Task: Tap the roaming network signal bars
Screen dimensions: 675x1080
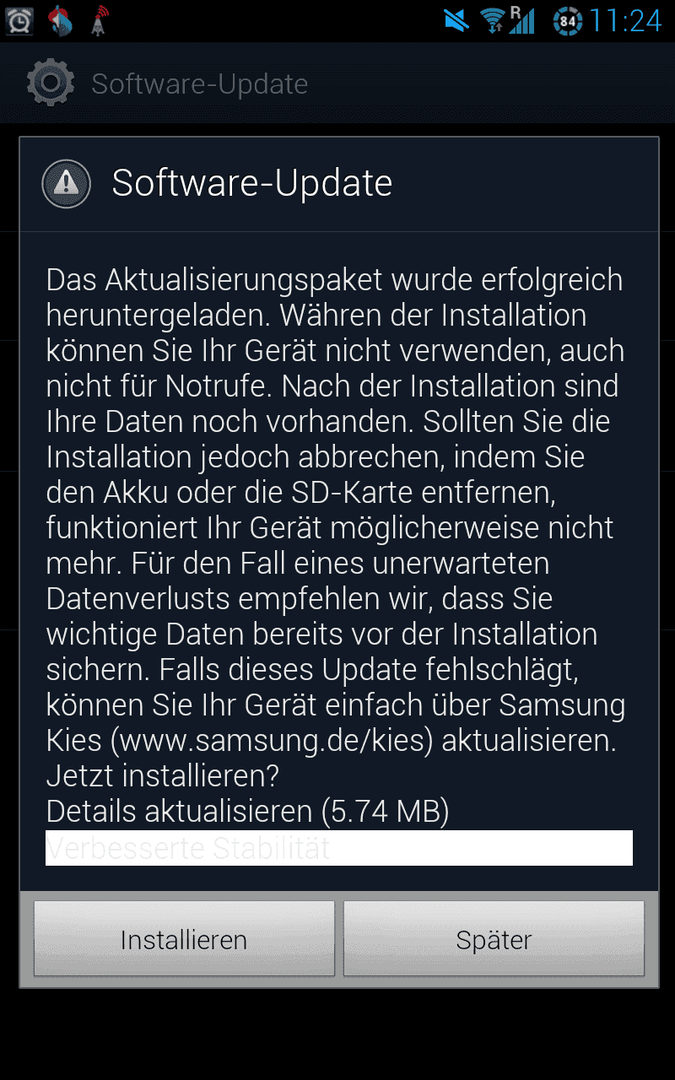Action: tap(522, 20)
